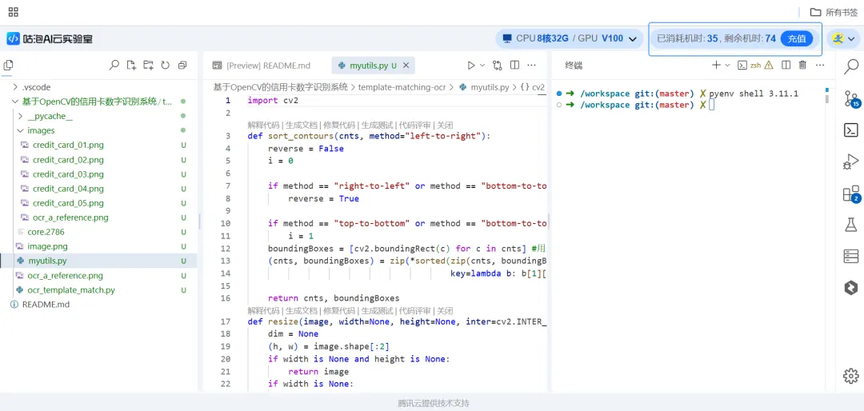This screenshot has width=864, height=411.
Task: Expand the __pycache__ folder
Action: [49, 116]
